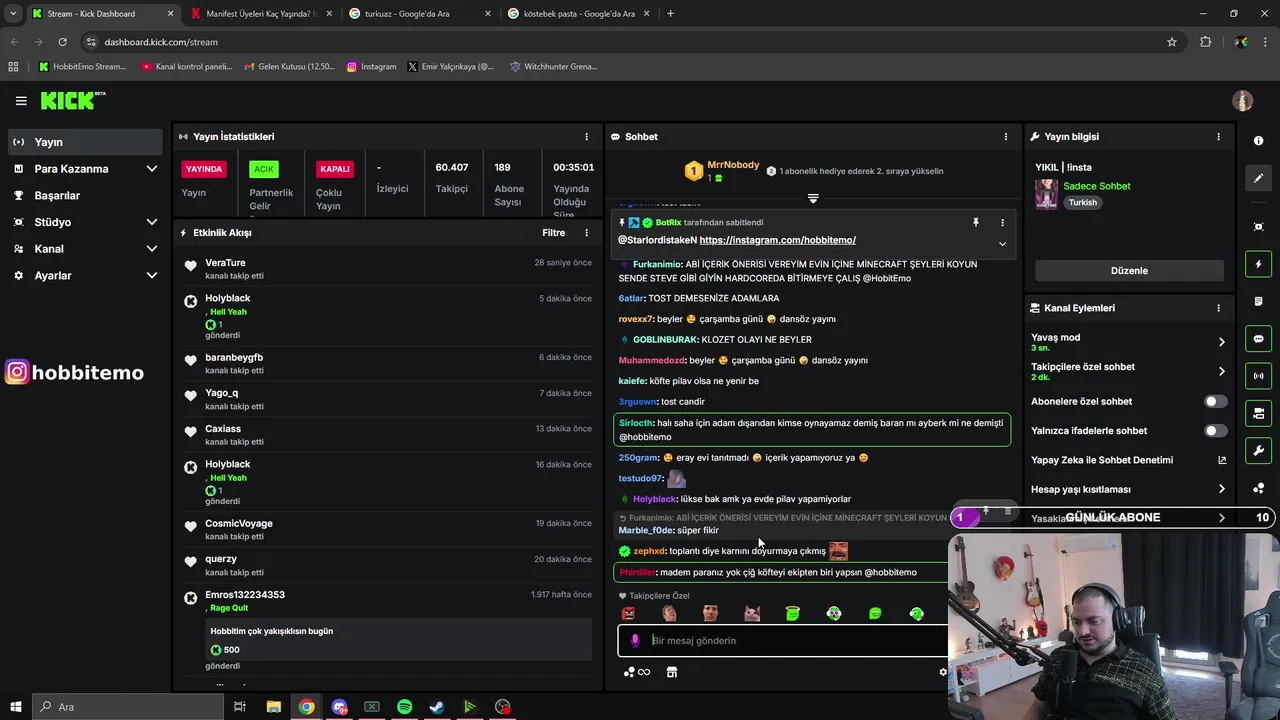The height and width of the screenshot is (720, 1280).
Task: Select the angry red face emote
Action: point(628,613)
